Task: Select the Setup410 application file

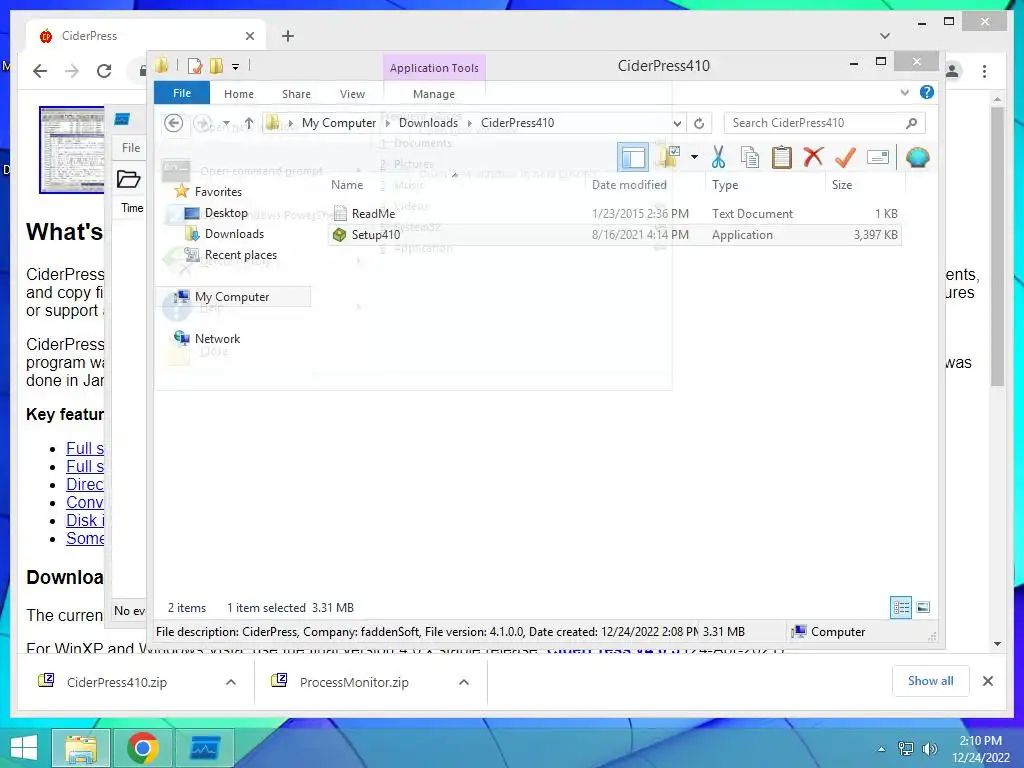Action: (x=615, y=234)
